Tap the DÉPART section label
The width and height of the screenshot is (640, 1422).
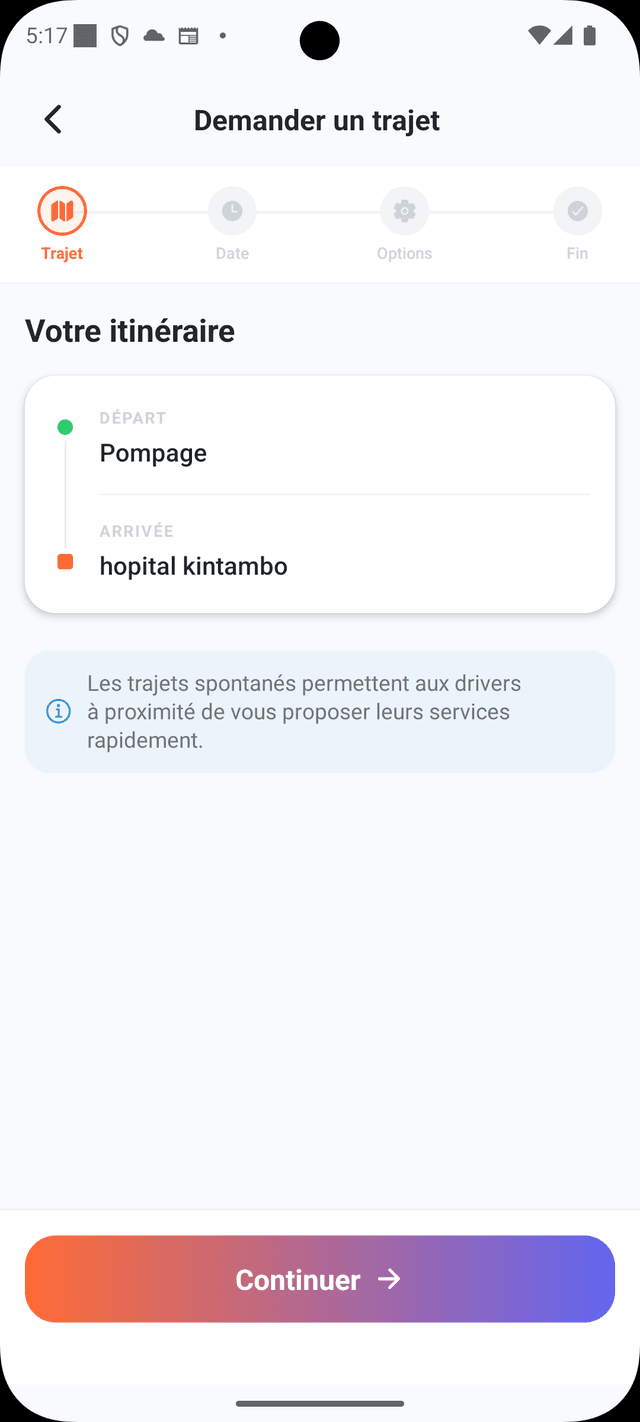coord(132,417)
